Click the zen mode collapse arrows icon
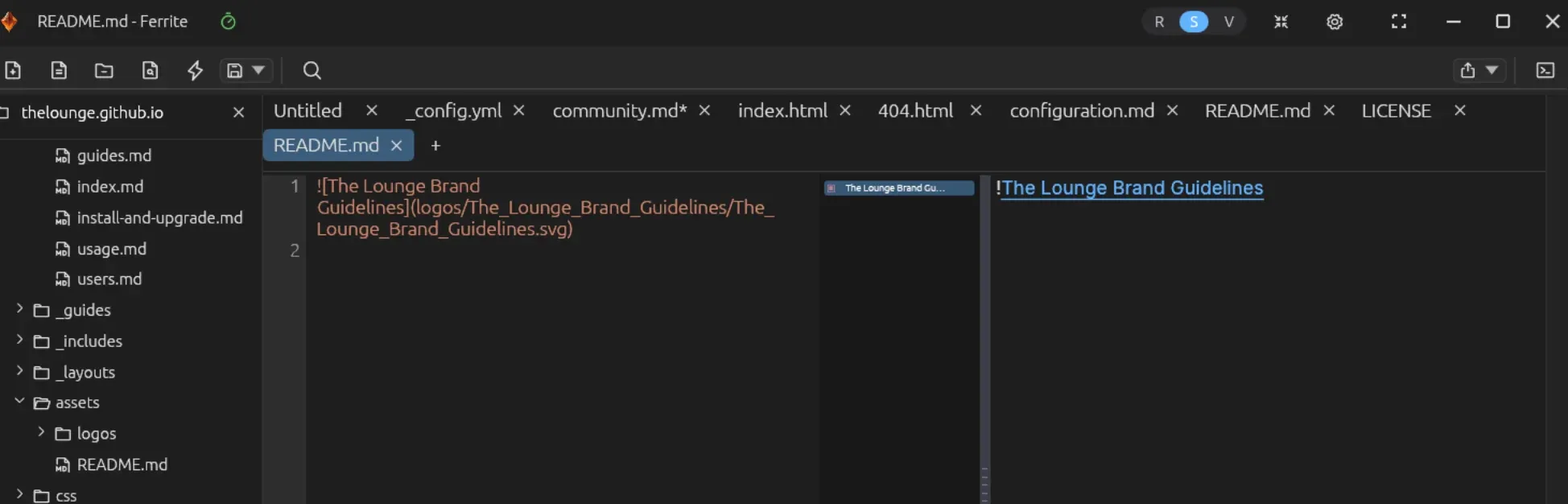The height and width of the screenshot is (504, 1568). pyautogui.click(x=1281, y=22)
